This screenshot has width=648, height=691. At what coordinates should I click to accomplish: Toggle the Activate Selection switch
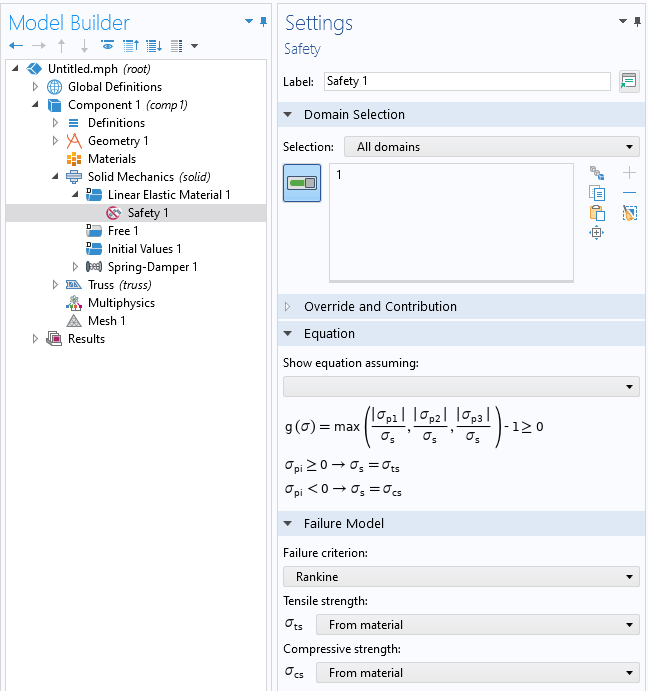click(302, 183)
